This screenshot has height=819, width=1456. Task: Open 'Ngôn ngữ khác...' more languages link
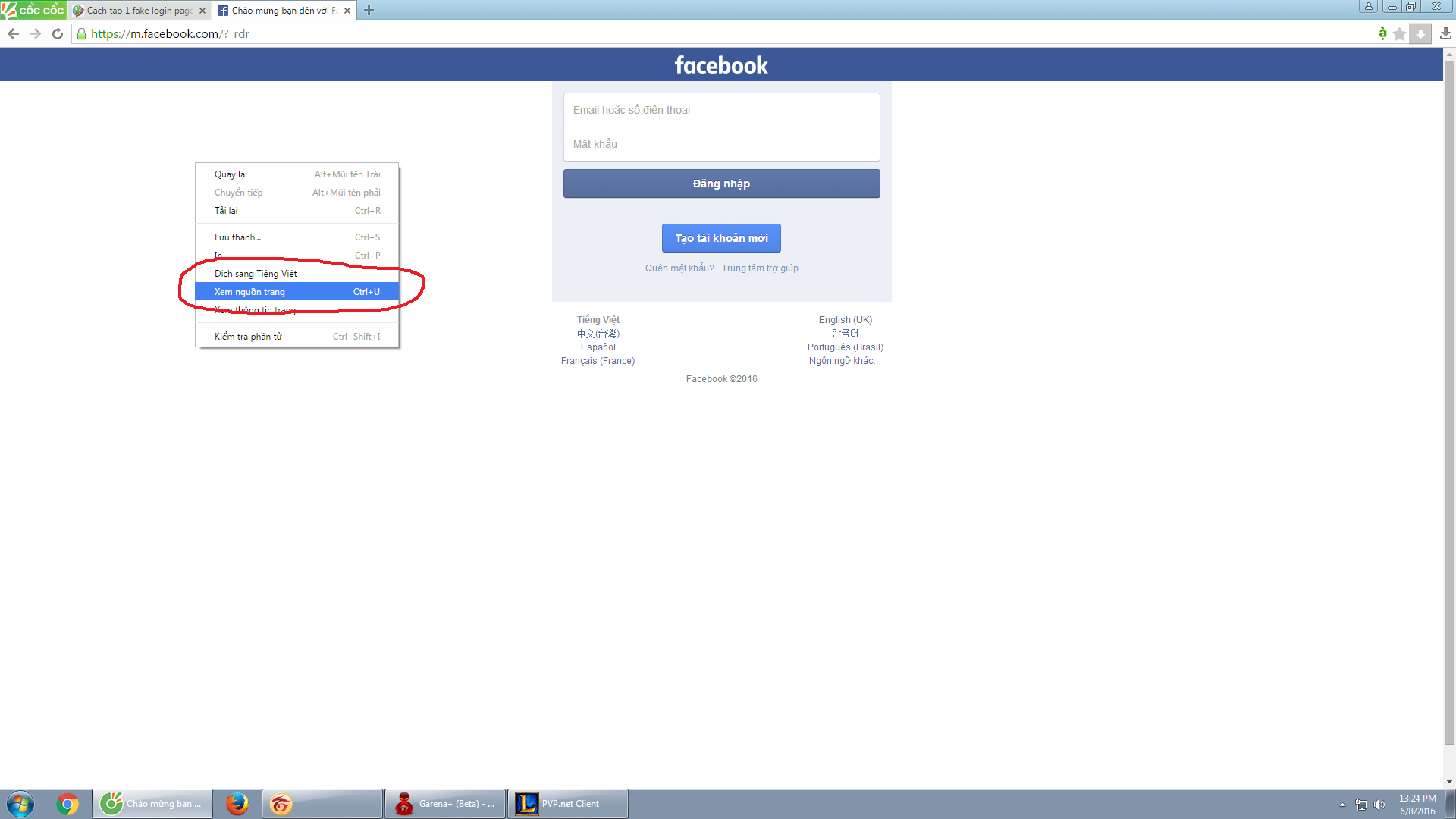click(845, 361)
